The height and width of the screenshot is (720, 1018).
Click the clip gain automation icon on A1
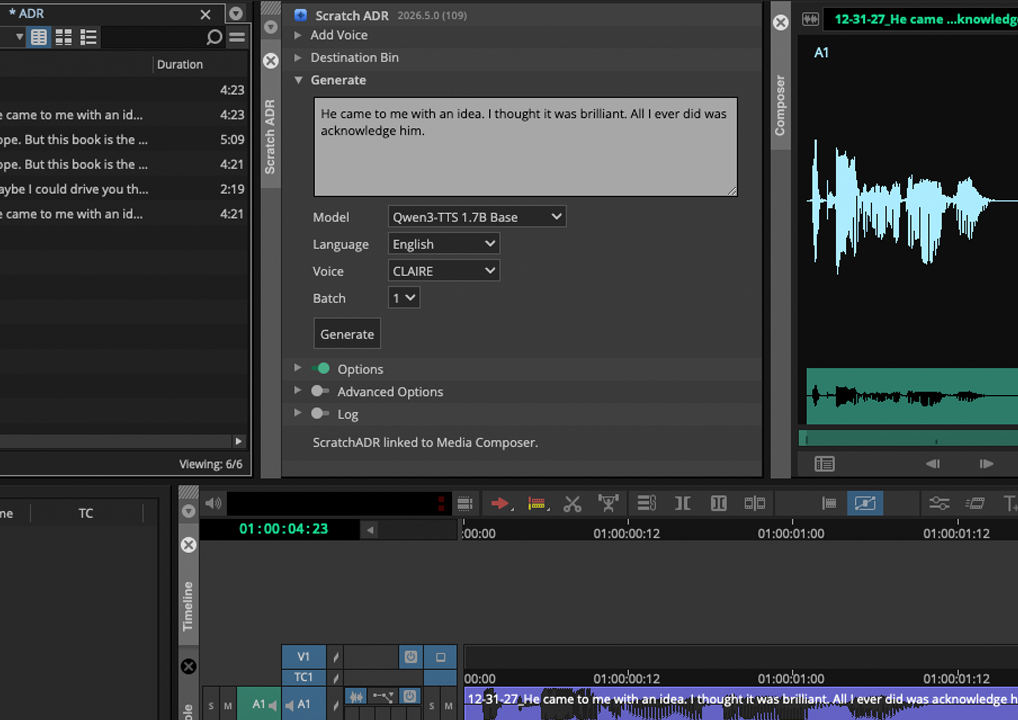click(x=383, y=697)
